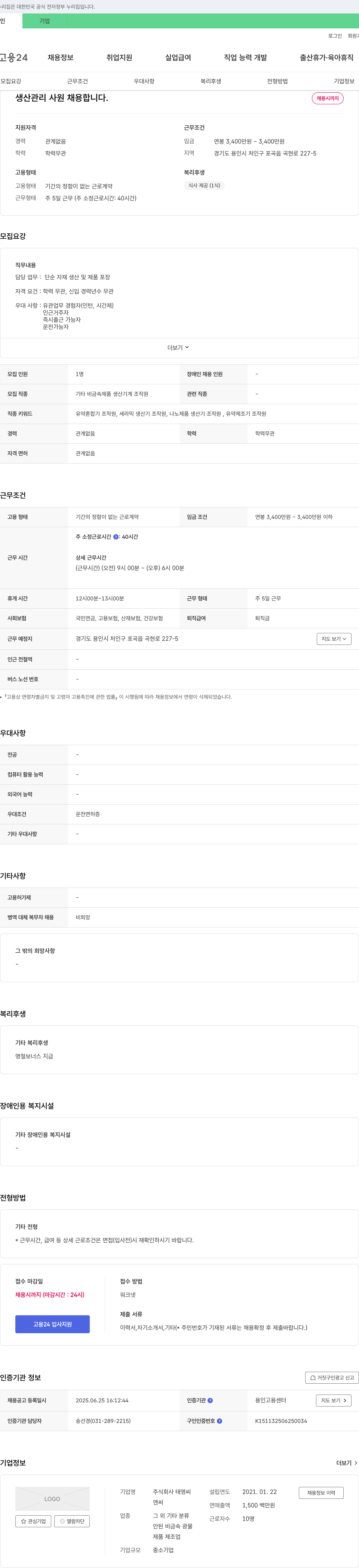Click the help icon beside 주 소정근로시간

116,537
